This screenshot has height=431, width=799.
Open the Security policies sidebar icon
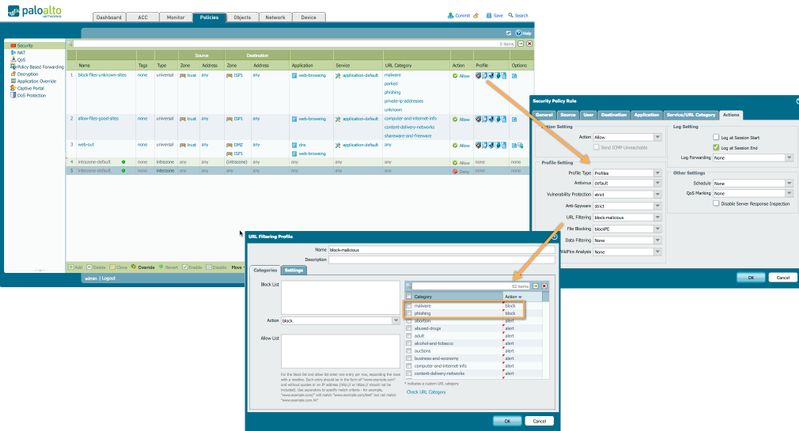pyautogui.click(x=13, y=45)
